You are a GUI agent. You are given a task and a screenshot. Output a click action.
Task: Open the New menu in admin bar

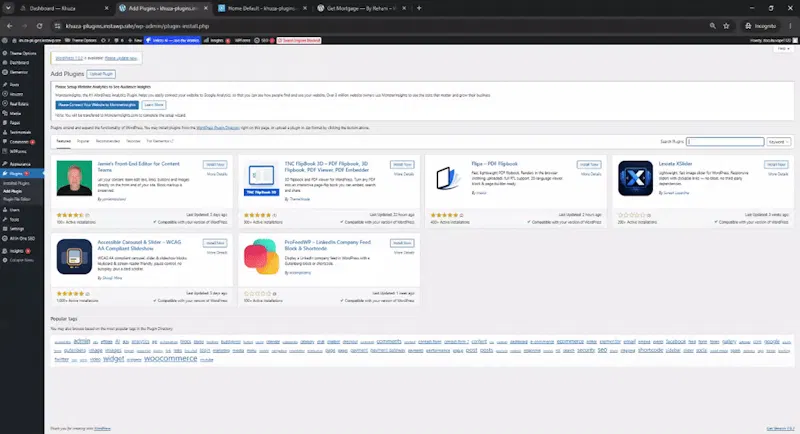tap(135, 40)
